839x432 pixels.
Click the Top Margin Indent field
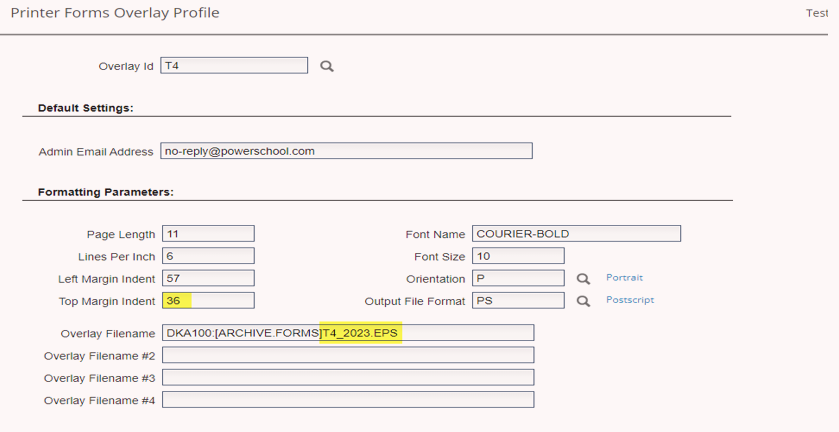(x=207, y=300)
